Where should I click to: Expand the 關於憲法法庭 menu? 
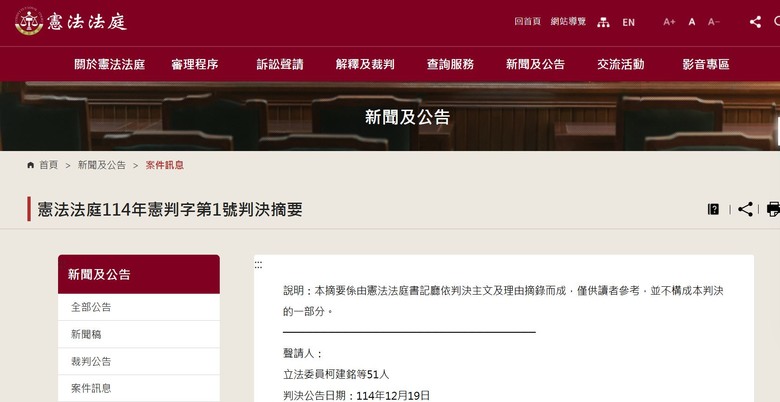pos(109,64)
